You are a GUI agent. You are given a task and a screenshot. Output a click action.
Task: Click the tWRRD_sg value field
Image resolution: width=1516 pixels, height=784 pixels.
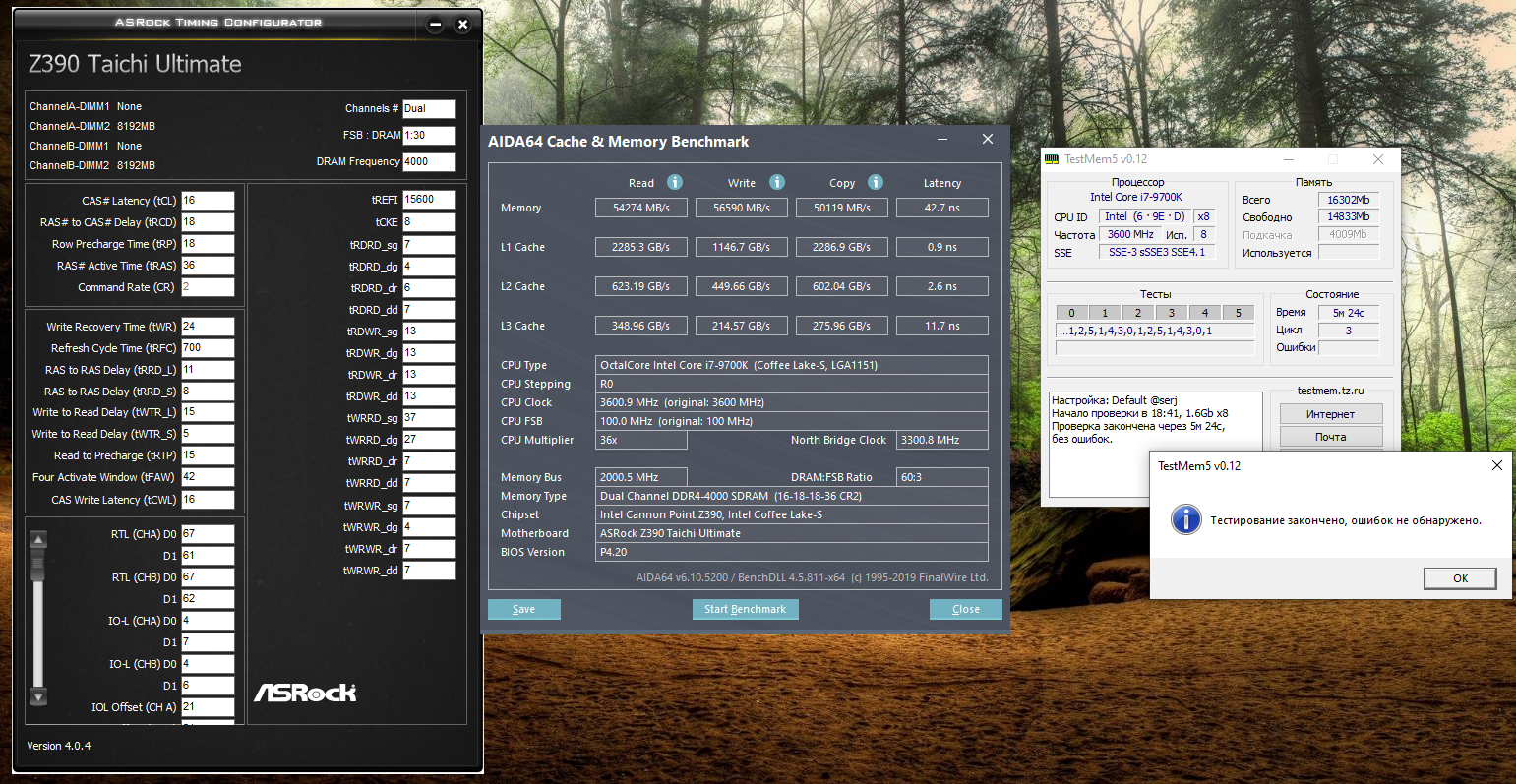(x=429, y=418)
